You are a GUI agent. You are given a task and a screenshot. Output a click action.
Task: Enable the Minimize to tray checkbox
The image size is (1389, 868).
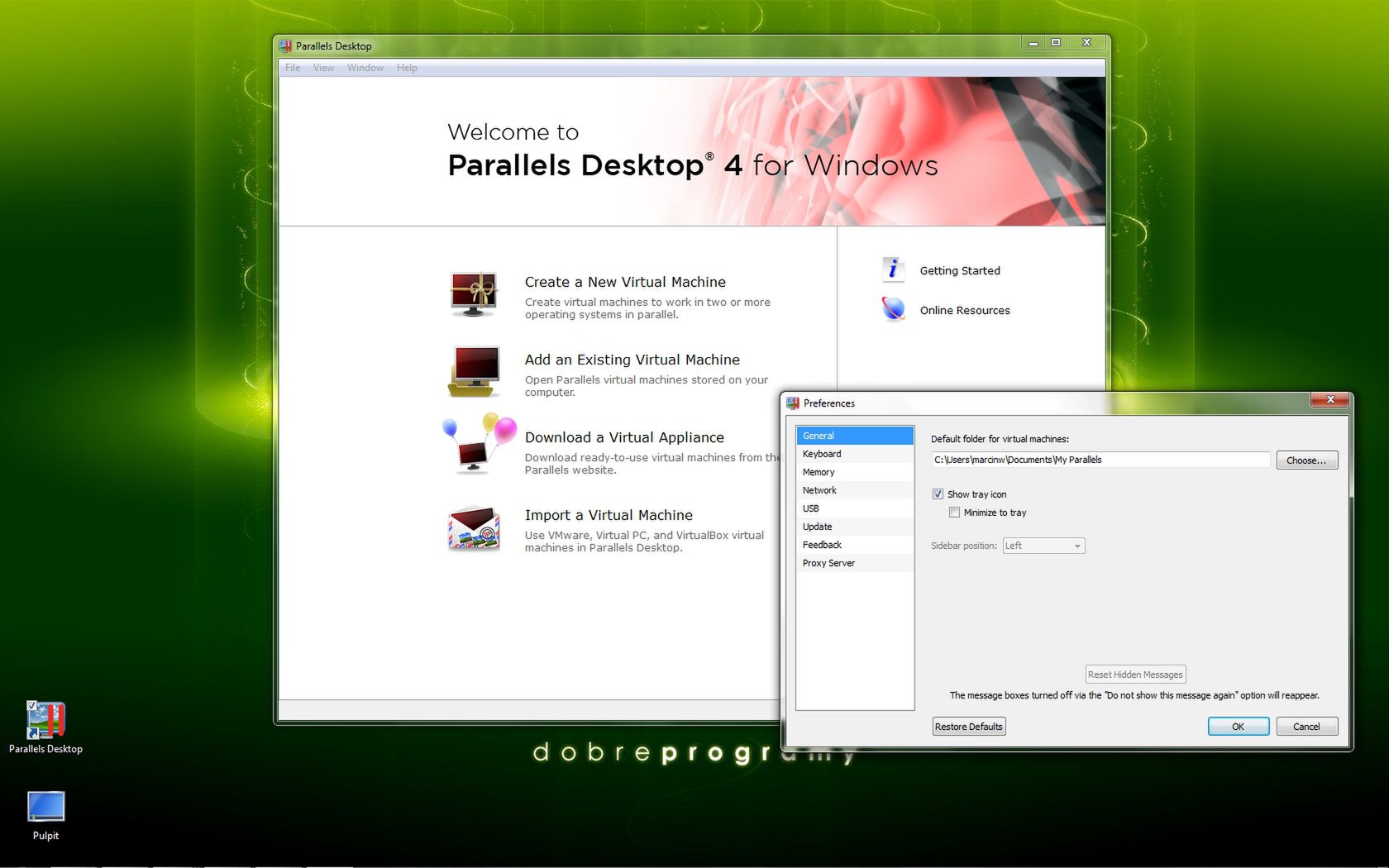954,513
